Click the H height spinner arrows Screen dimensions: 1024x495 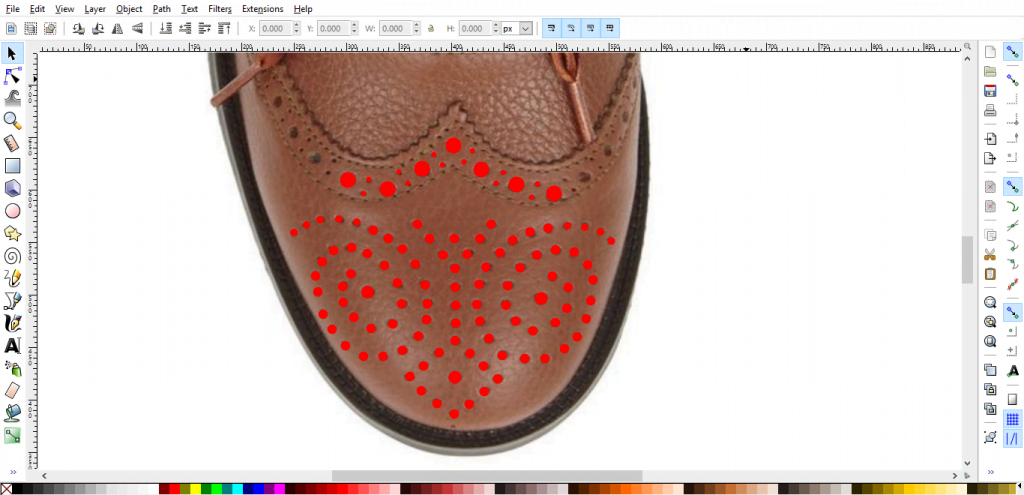pyautogui.click(x=496, y=29)
